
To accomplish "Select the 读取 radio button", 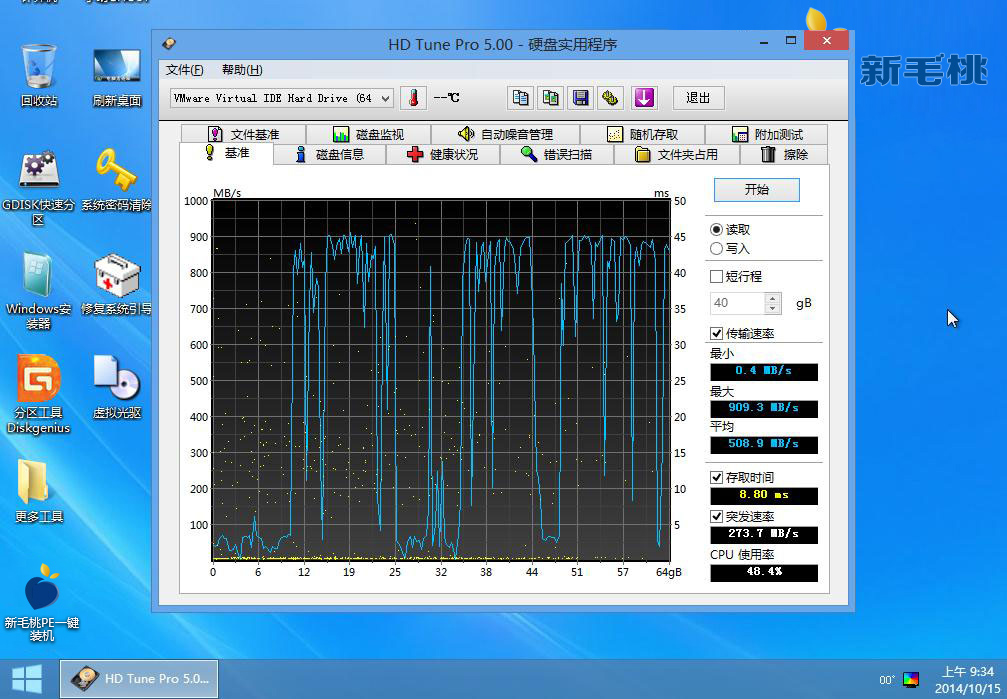I will click(716, 229).
